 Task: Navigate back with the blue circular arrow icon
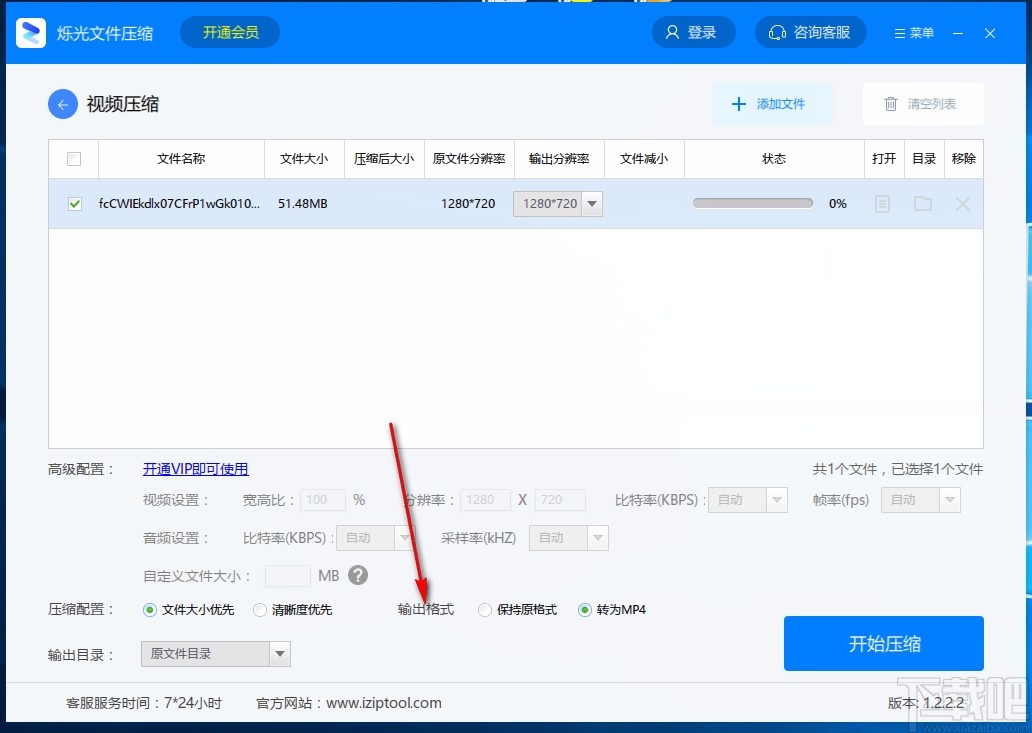[x=62, y=105]
